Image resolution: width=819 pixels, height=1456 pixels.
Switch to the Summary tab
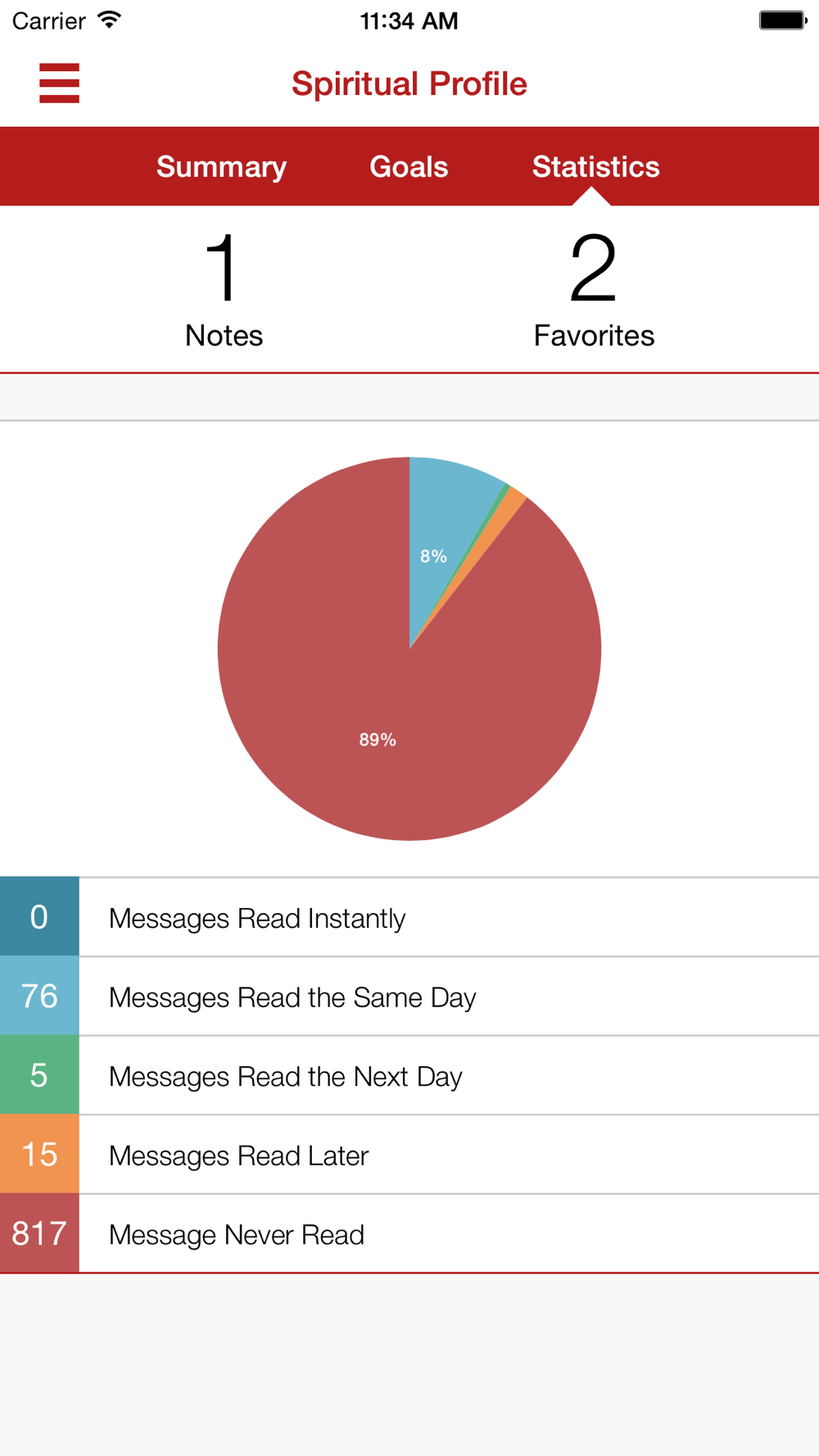[x=221, y=167]
